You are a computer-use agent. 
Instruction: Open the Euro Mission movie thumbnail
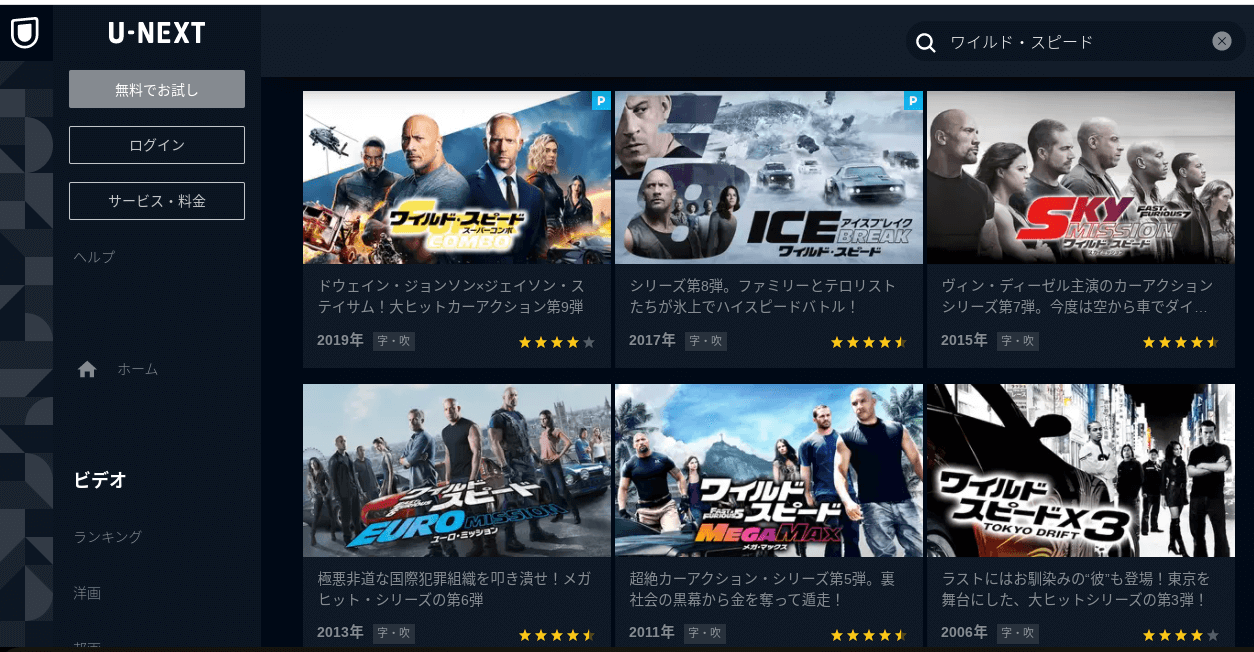point(457,471)
